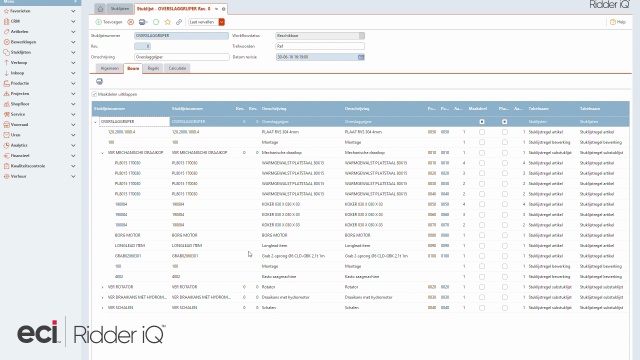640x360 pixels.
Task: Expand the Stuklijsten sidebar chevron
Action: tap(73, 52)
